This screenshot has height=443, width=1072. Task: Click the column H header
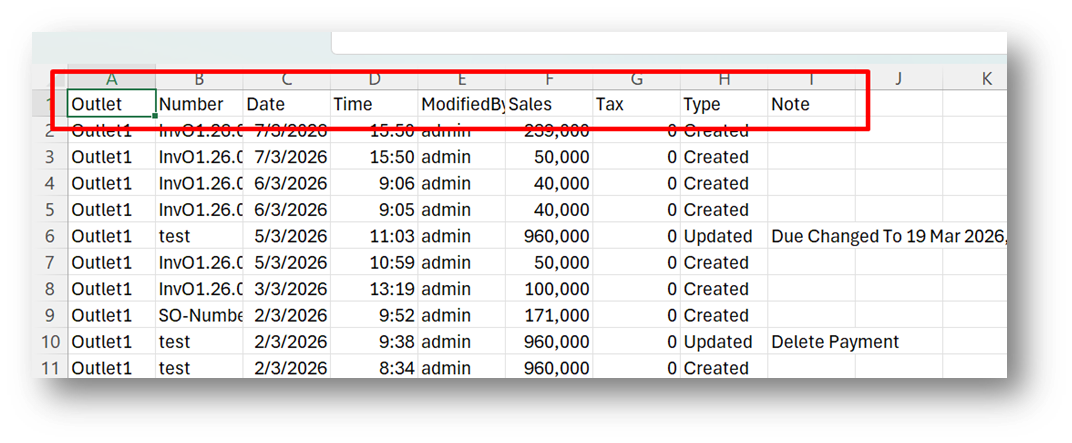724,79
